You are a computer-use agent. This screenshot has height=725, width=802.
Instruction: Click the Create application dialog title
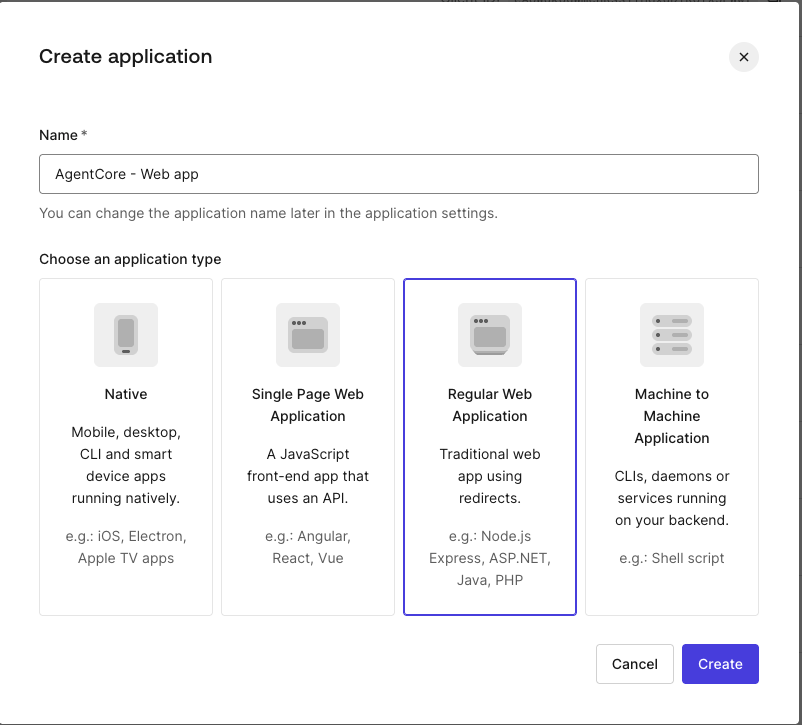[125, 57]
